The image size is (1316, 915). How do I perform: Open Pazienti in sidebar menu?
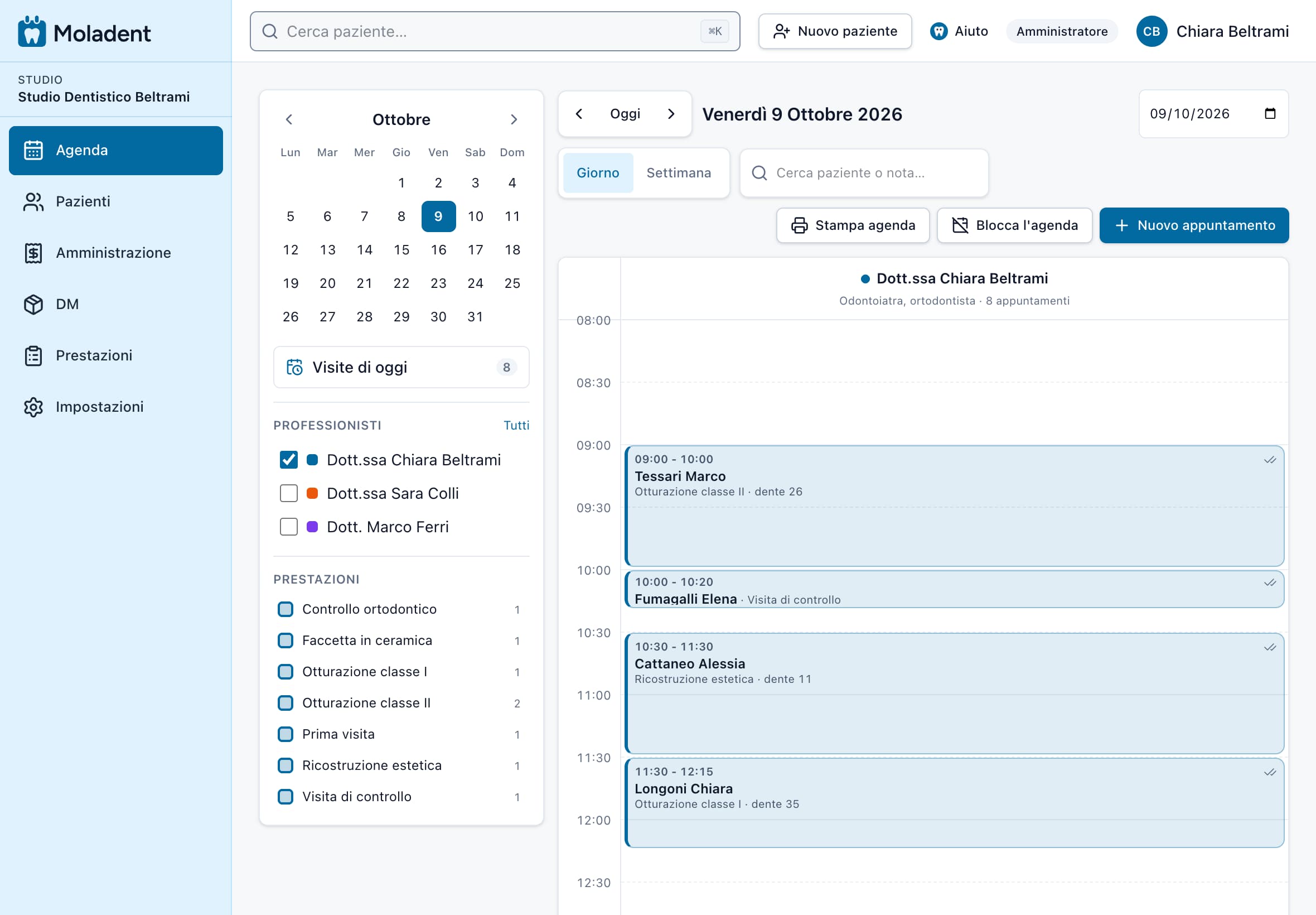click(x=116, y=201)
